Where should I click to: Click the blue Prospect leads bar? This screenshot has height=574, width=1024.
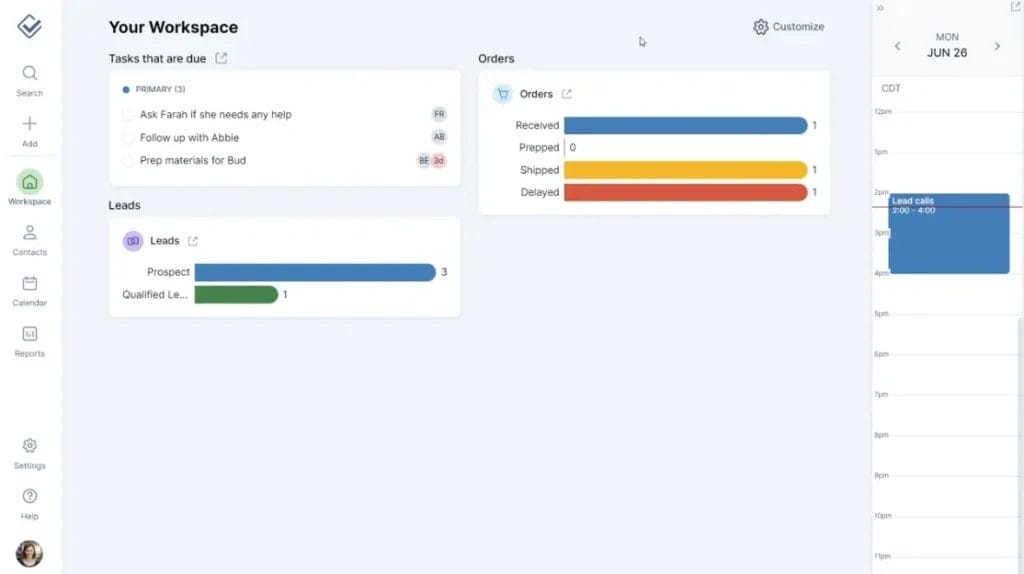[x=315, y=272]
